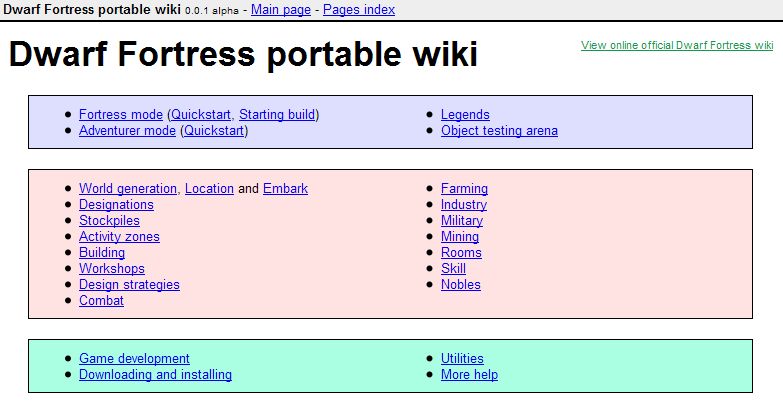This screenshot has width=783, height=415.
Task: Go to Activity zones page
Action: pos(119,237)
